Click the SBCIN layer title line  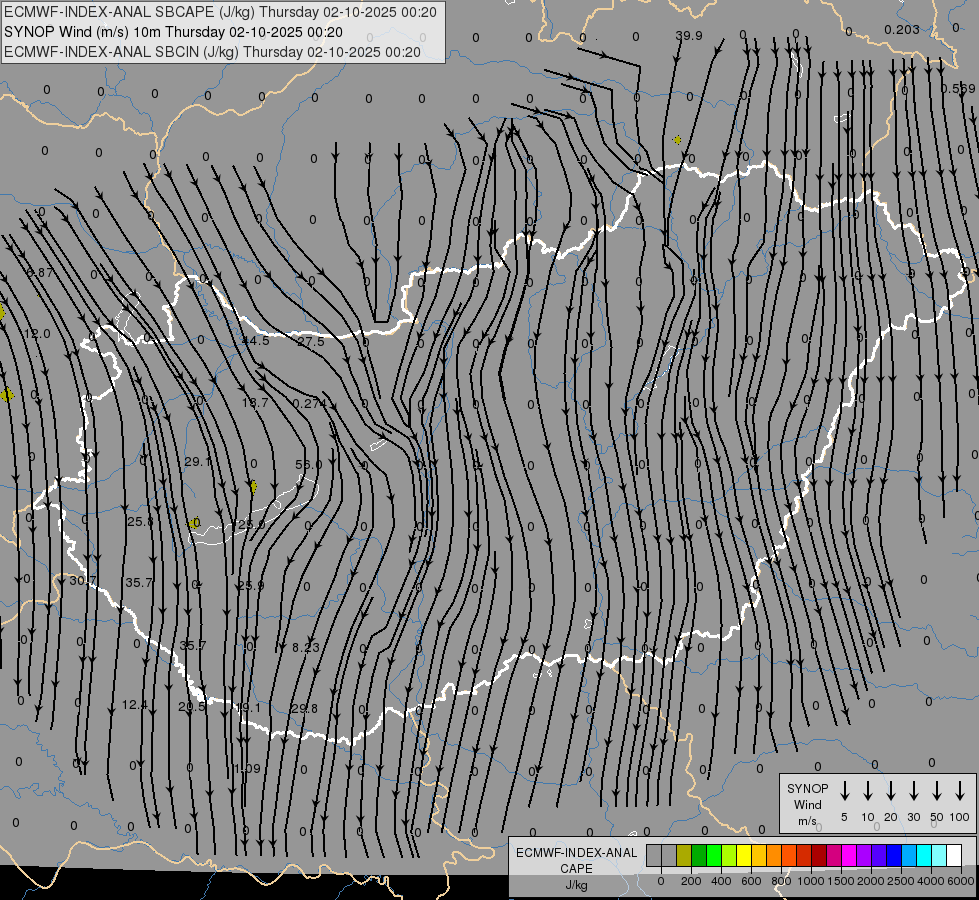[212, 52]
